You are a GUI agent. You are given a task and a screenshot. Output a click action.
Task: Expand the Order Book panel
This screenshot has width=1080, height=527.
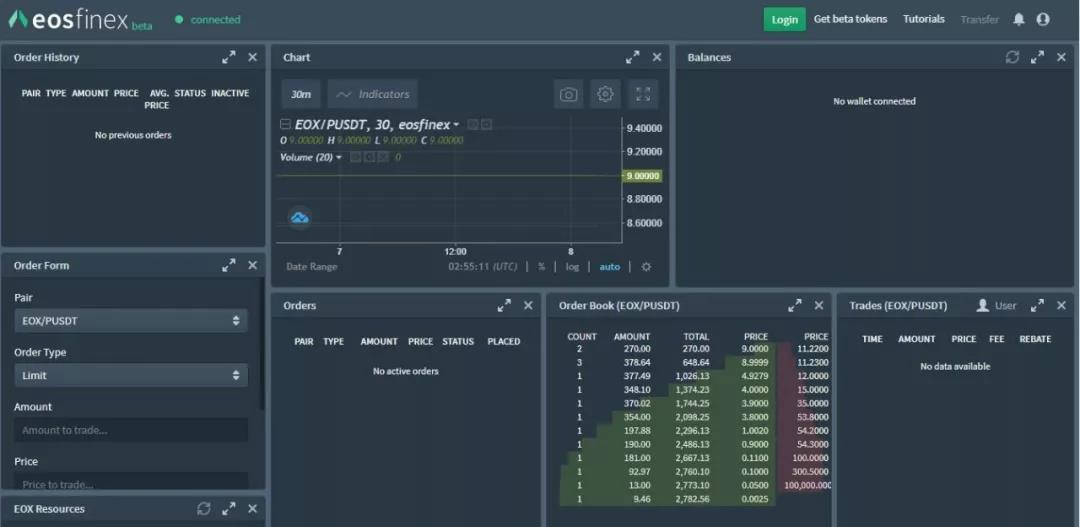795,305
